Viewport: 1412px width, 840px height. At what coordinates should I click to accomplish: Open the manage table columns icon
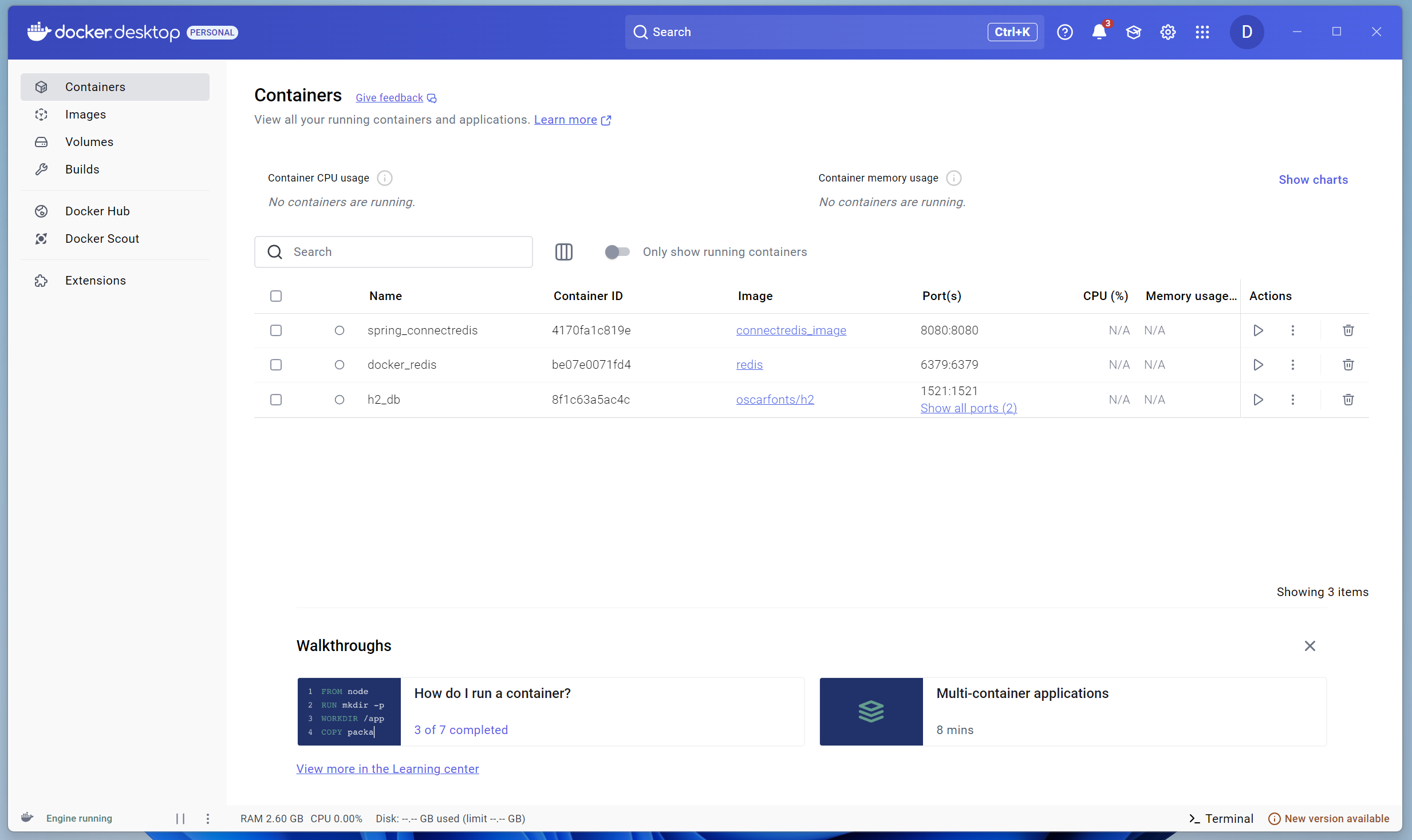tap(563, 252)
